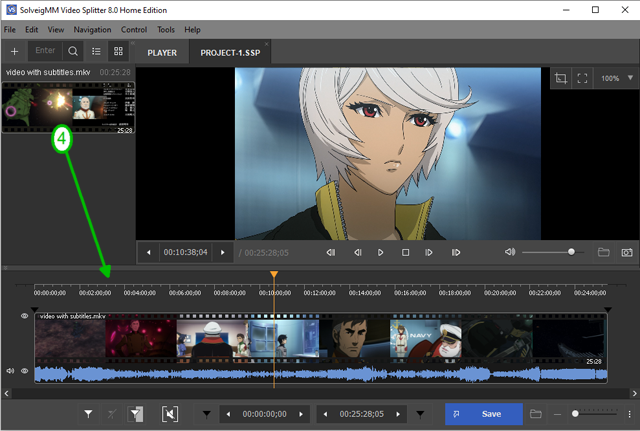Click the media search text field
640x431 pixels.
(45, 51)
